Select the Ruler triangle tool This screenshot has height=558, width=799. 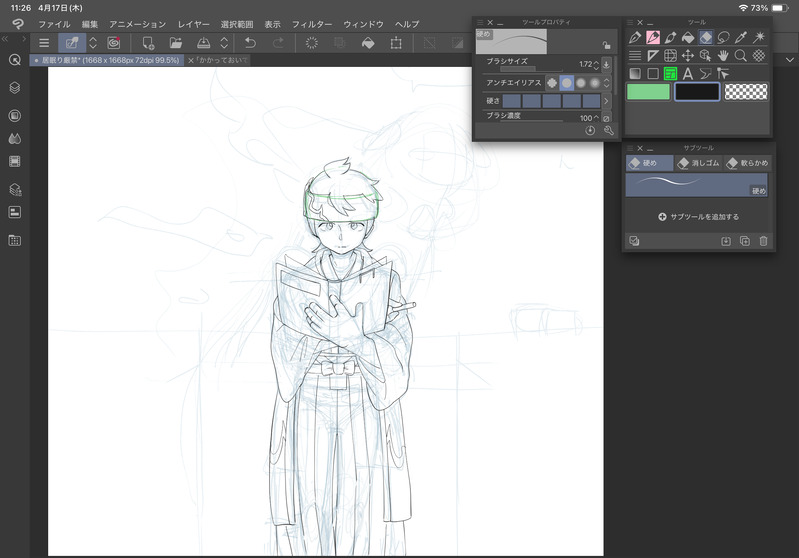(653, 56)
